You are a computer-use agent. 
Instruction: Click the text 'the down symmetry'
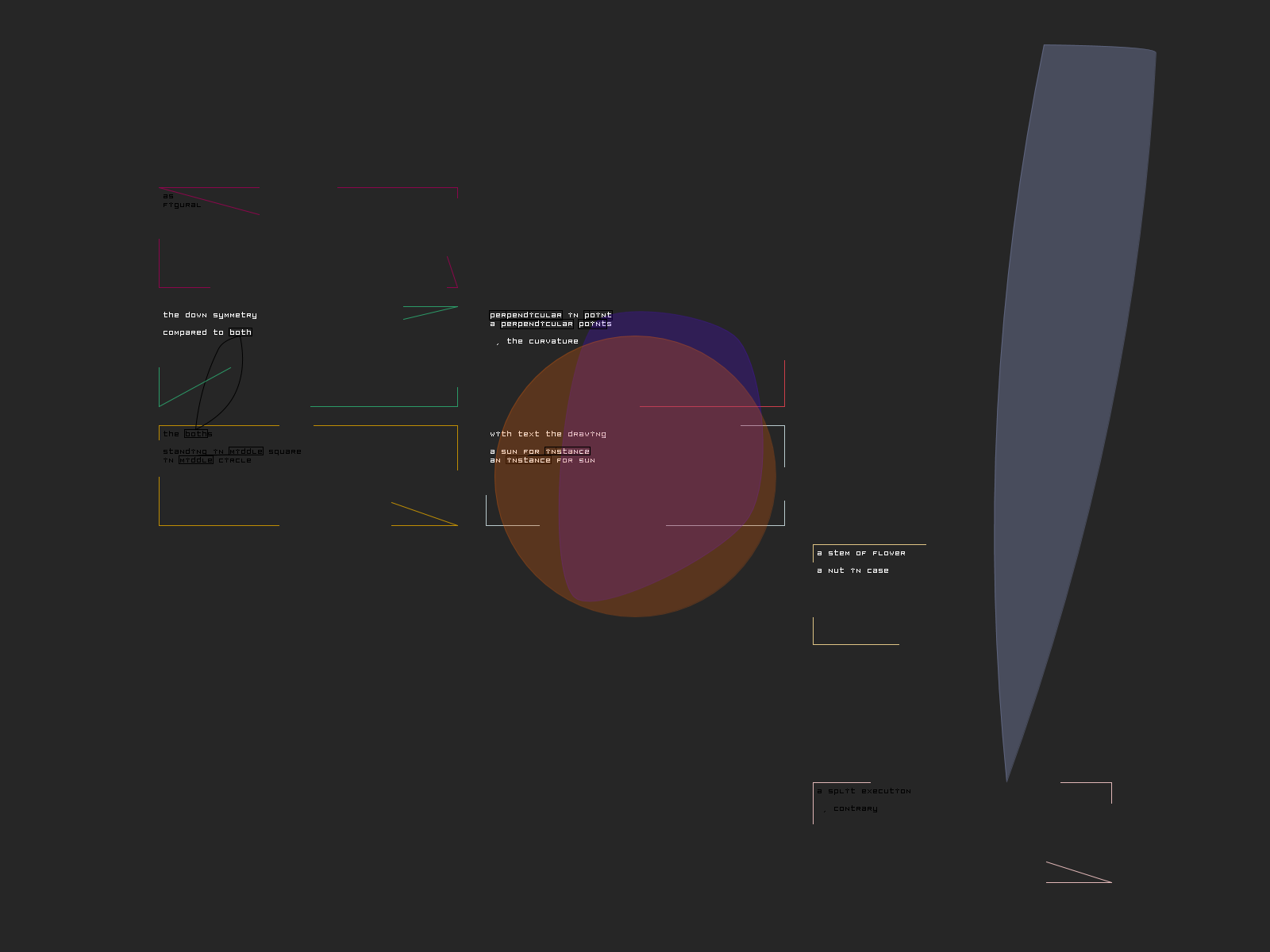click(210, 315)
